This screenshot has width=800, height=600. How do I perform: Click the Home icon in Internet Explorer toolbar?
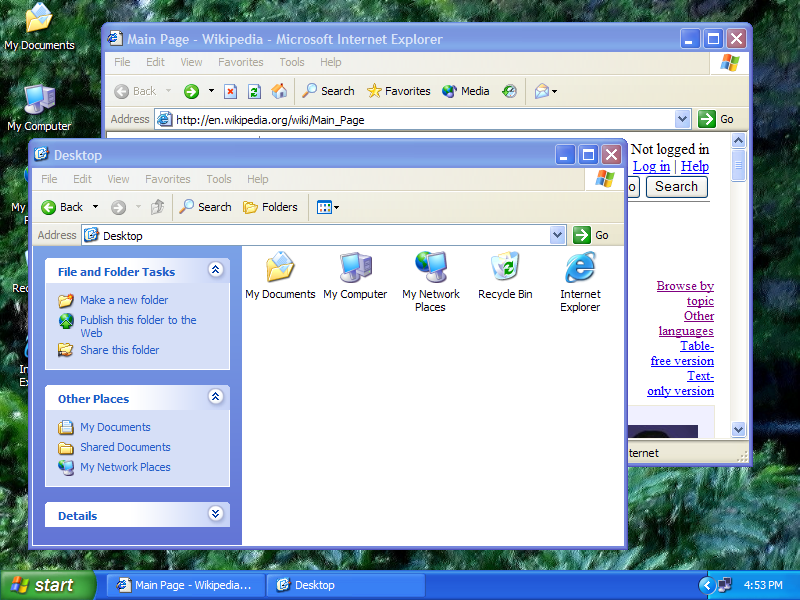coord(279,91)
